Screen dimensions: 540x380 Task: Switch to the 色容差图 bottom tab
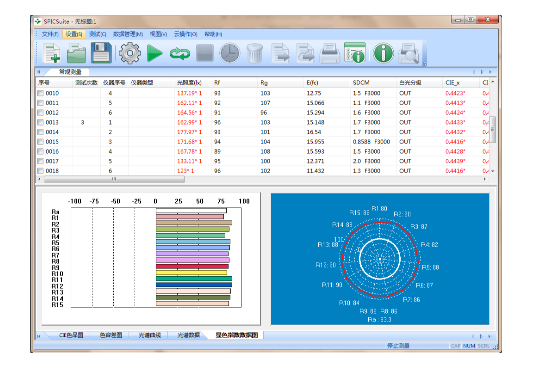tap(111, 335)
